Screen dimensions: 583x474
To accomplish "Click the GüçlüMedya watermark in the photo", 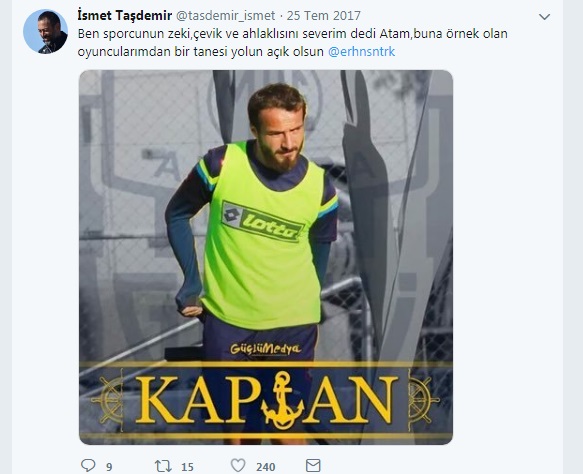I will tap(265, 349).
